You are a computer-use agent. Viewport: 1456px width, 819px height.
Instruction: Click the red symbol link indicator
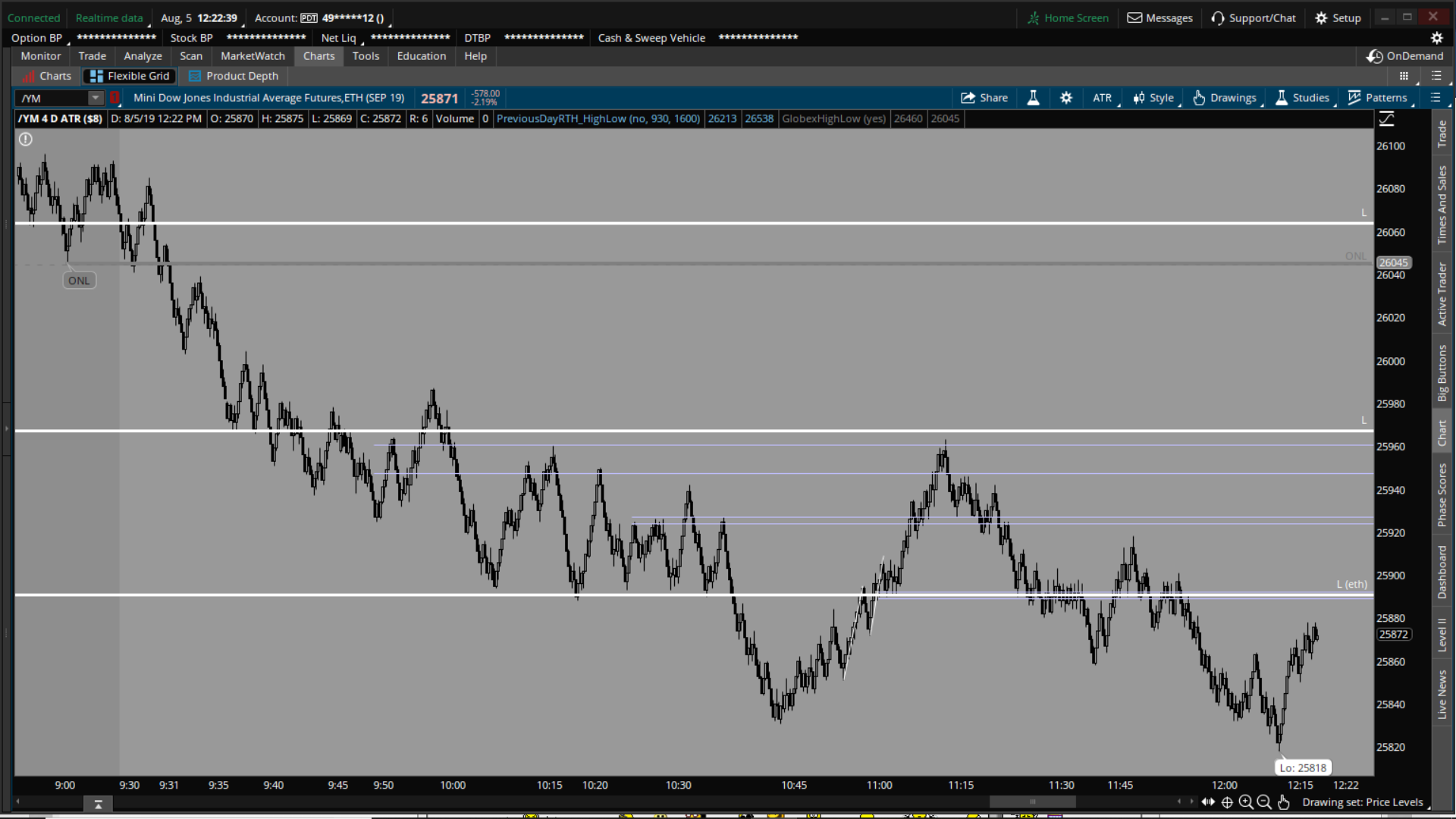(x=115, y=98)
